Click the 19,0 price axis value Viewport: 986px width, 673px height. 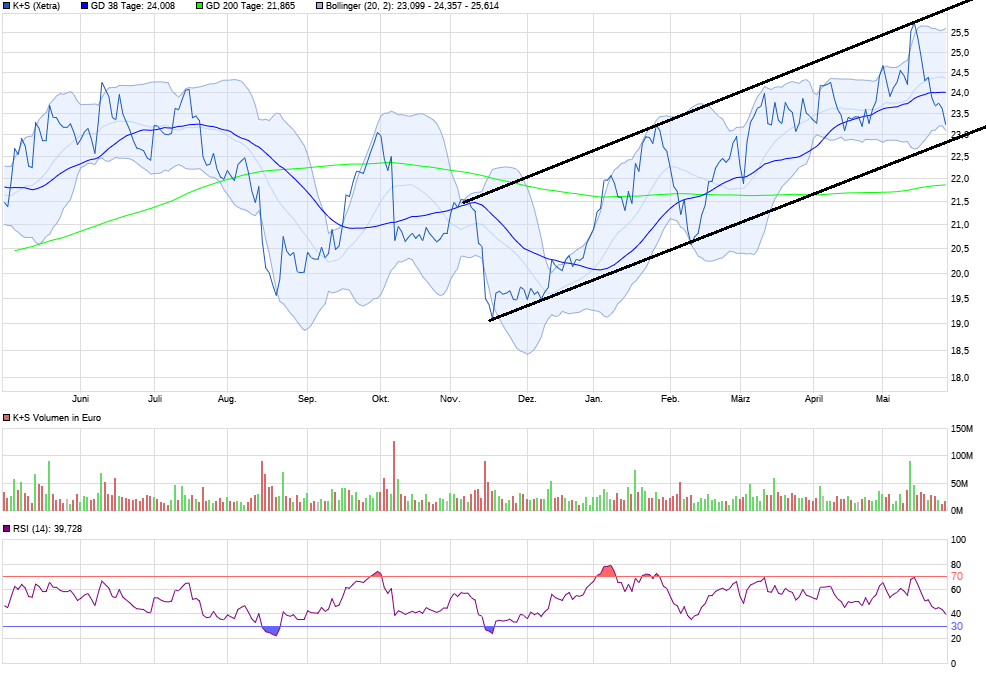pyautogui.click(x=960, y=324)
